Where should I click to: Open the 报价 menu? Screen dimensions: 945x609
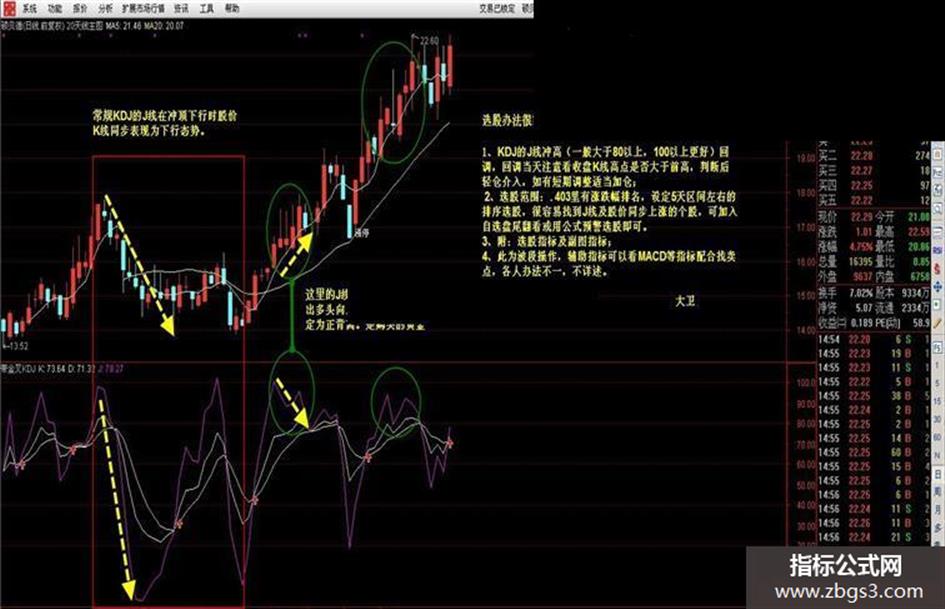click(x=80, y=8)
